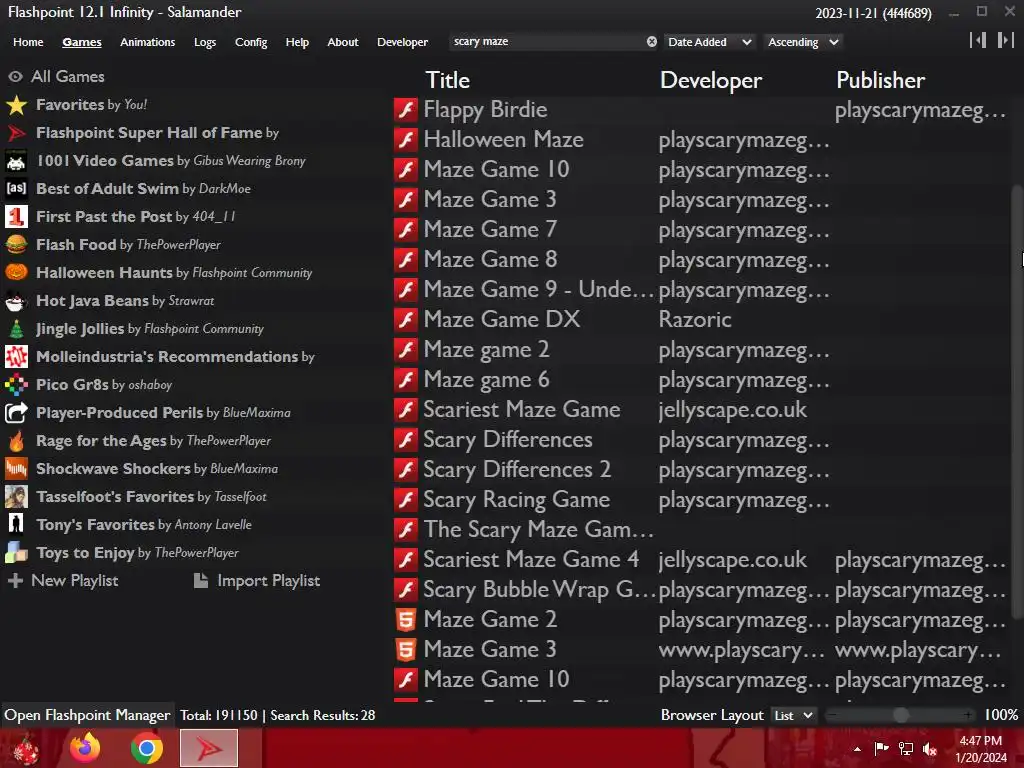Select Scary Bubble Wrap G... row

click(699, 589)
